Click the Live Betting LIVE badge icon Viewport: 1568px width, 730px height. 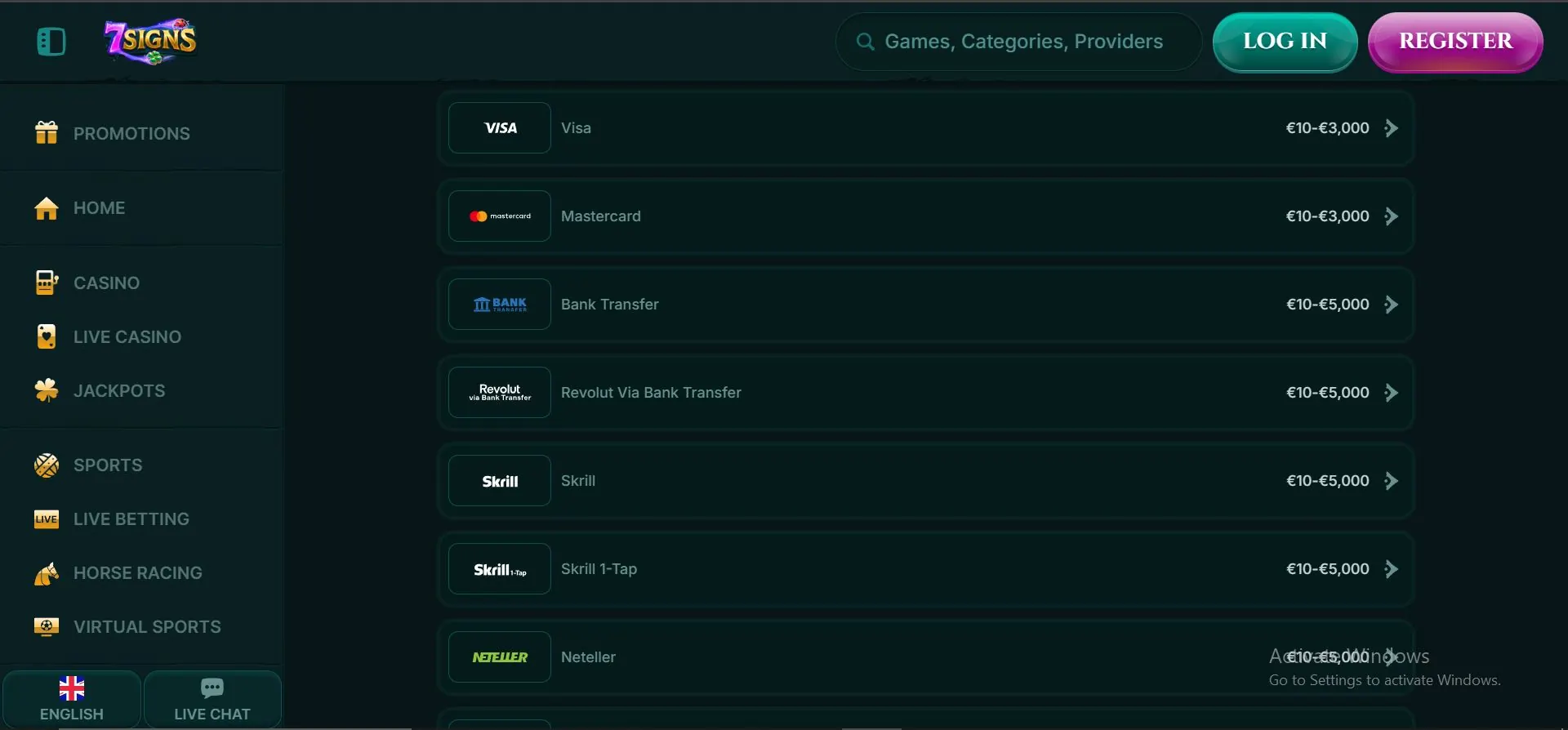(47, 519)
